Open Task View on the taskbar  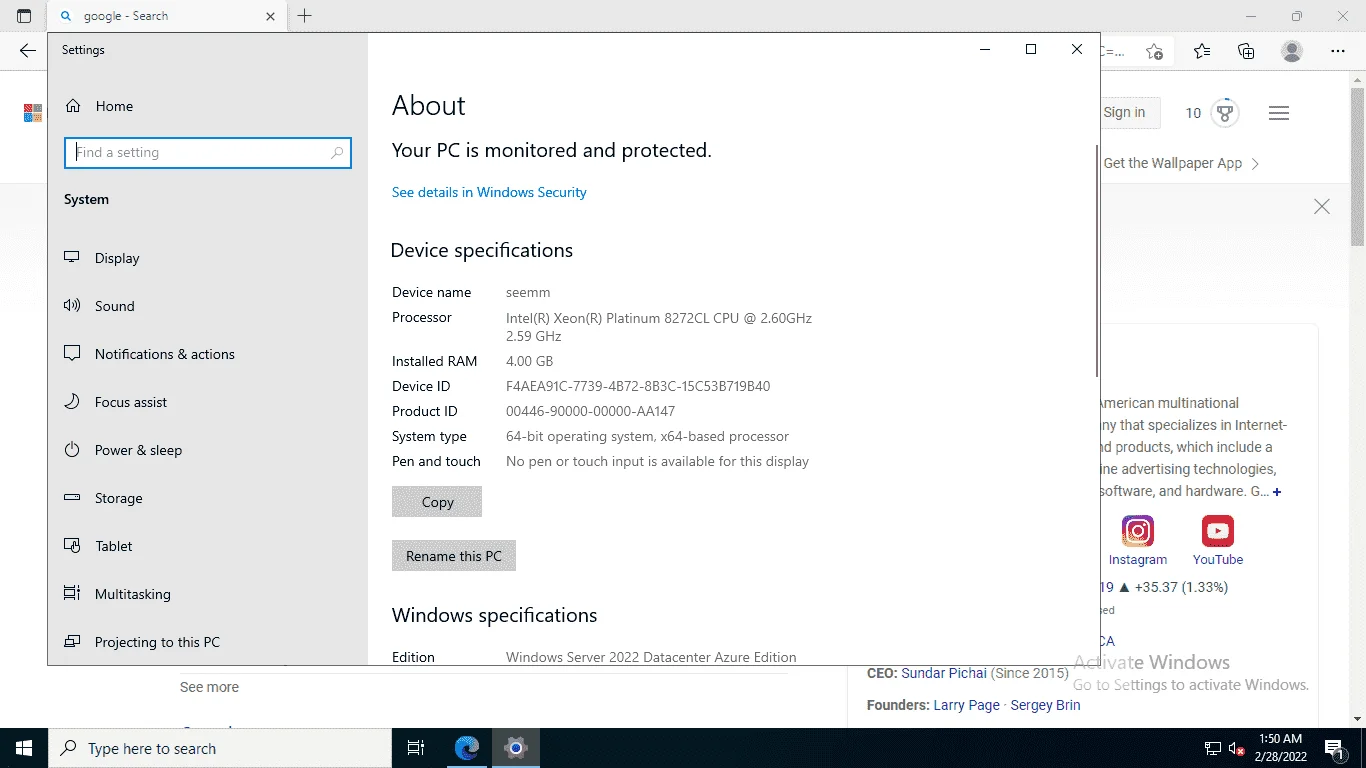(x=416, y=748)
